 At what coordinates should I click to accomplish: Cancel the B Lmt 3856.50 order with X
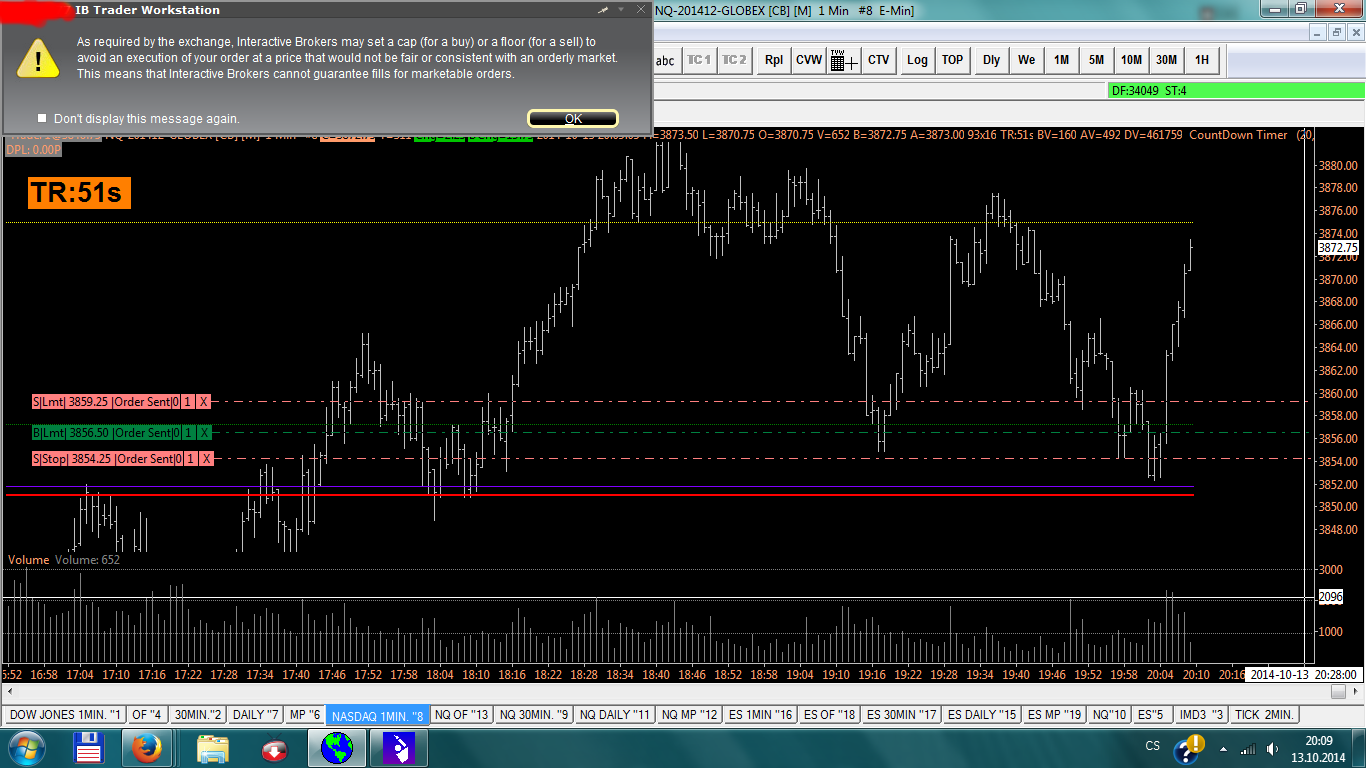coord(204,433)
